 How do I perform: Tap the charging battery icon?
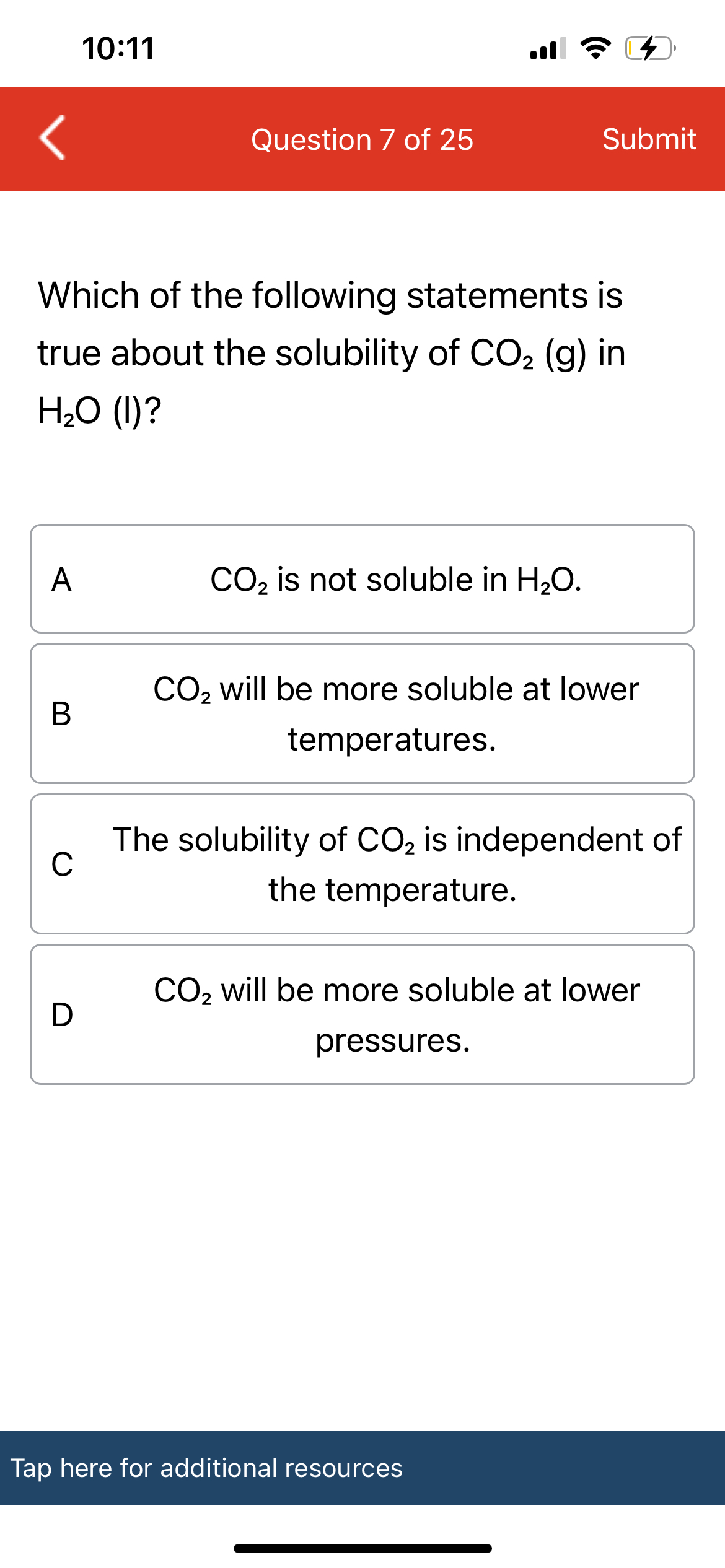[x=646, y=51]
